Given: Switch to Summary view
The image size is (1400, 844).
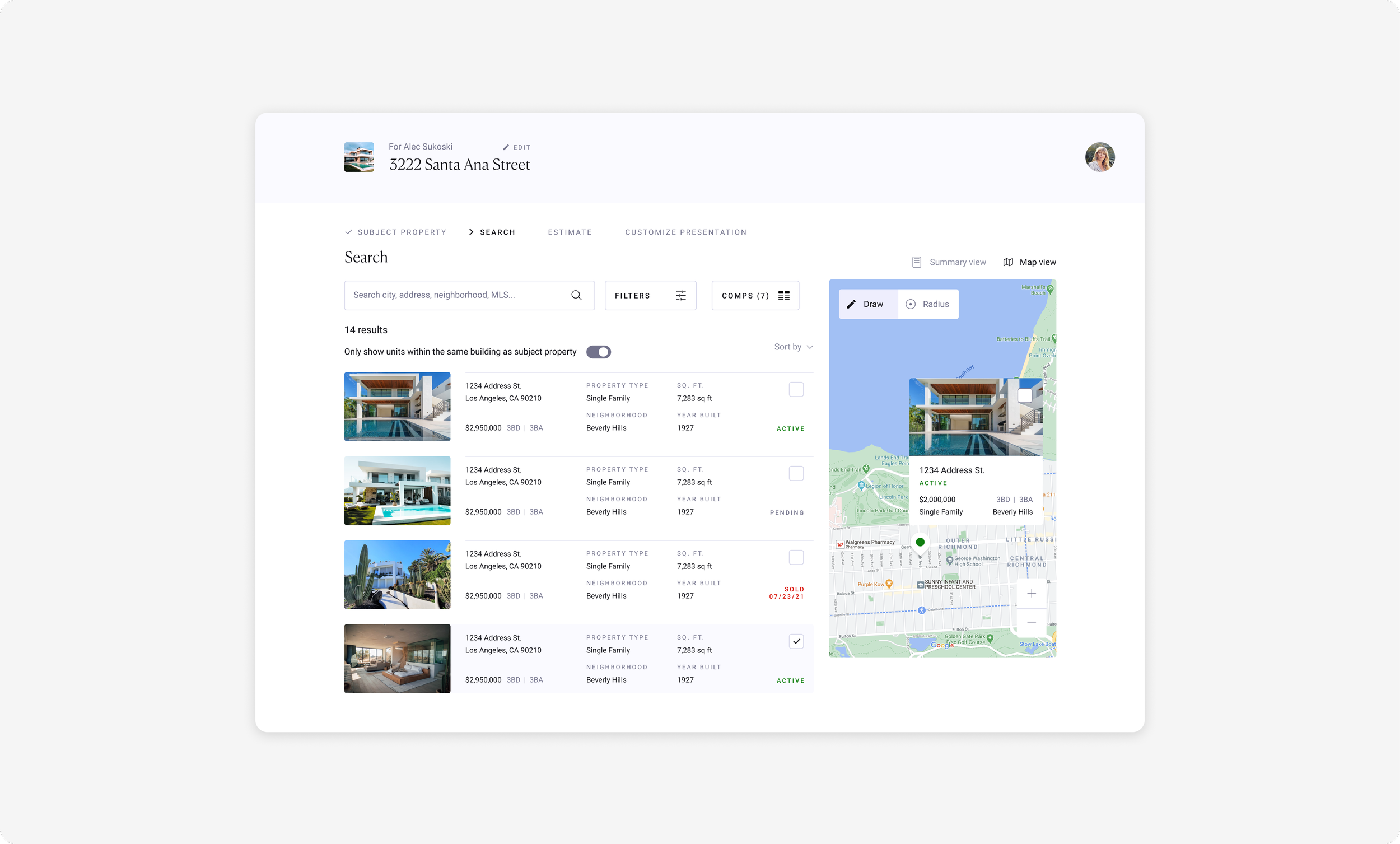Looking at the screenshot, I should click(949, 262).
